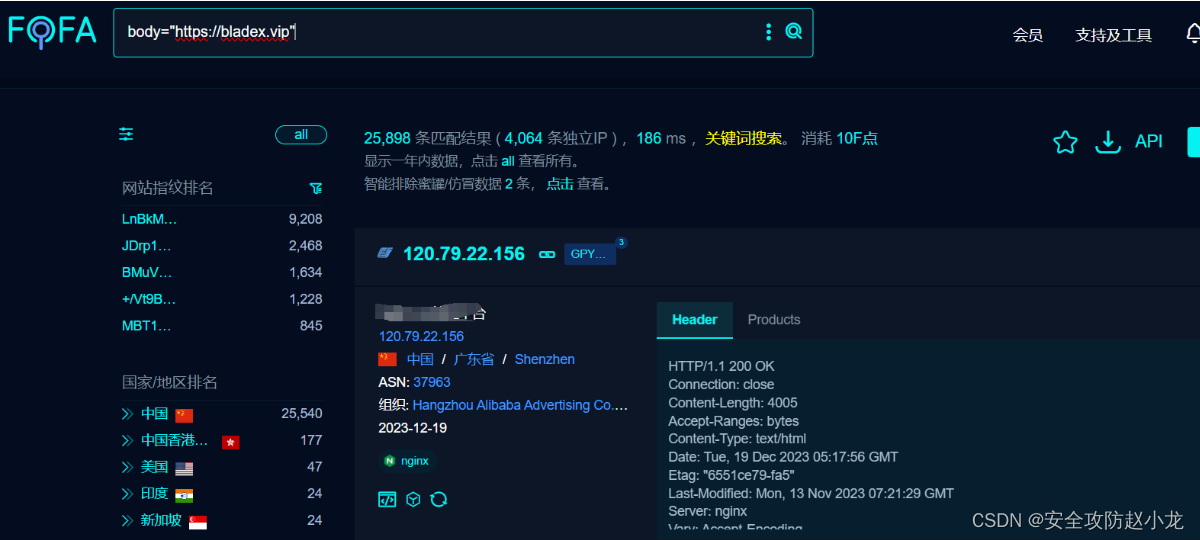The image size is (1200, 540).
Task: Click the Server: nginx header line
Action: (x=707, y=511)
